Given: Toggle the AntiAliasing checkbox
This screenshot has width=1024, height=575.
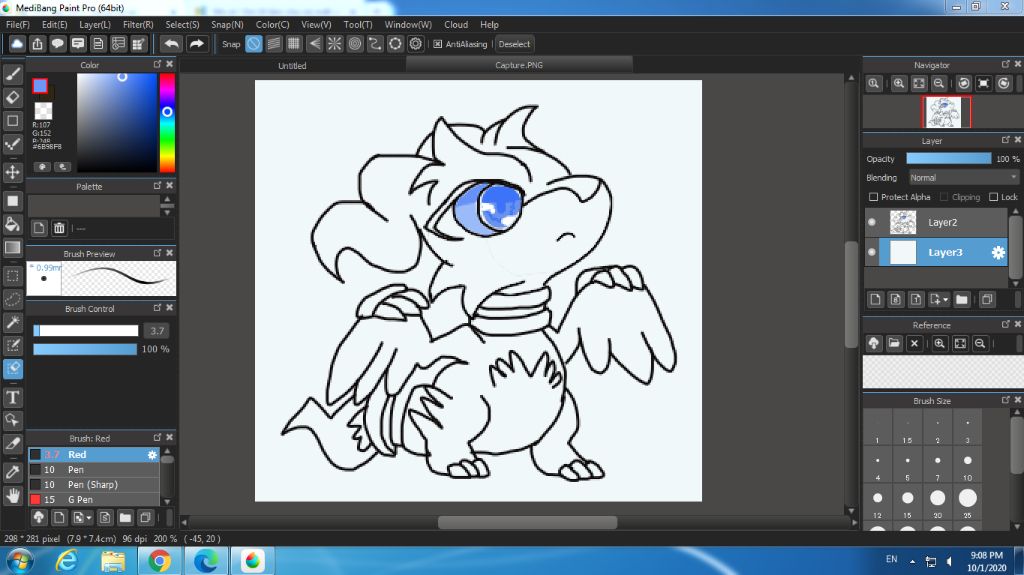Looking at the screenshot, I should pyautogui.click(x=438, y=44).
